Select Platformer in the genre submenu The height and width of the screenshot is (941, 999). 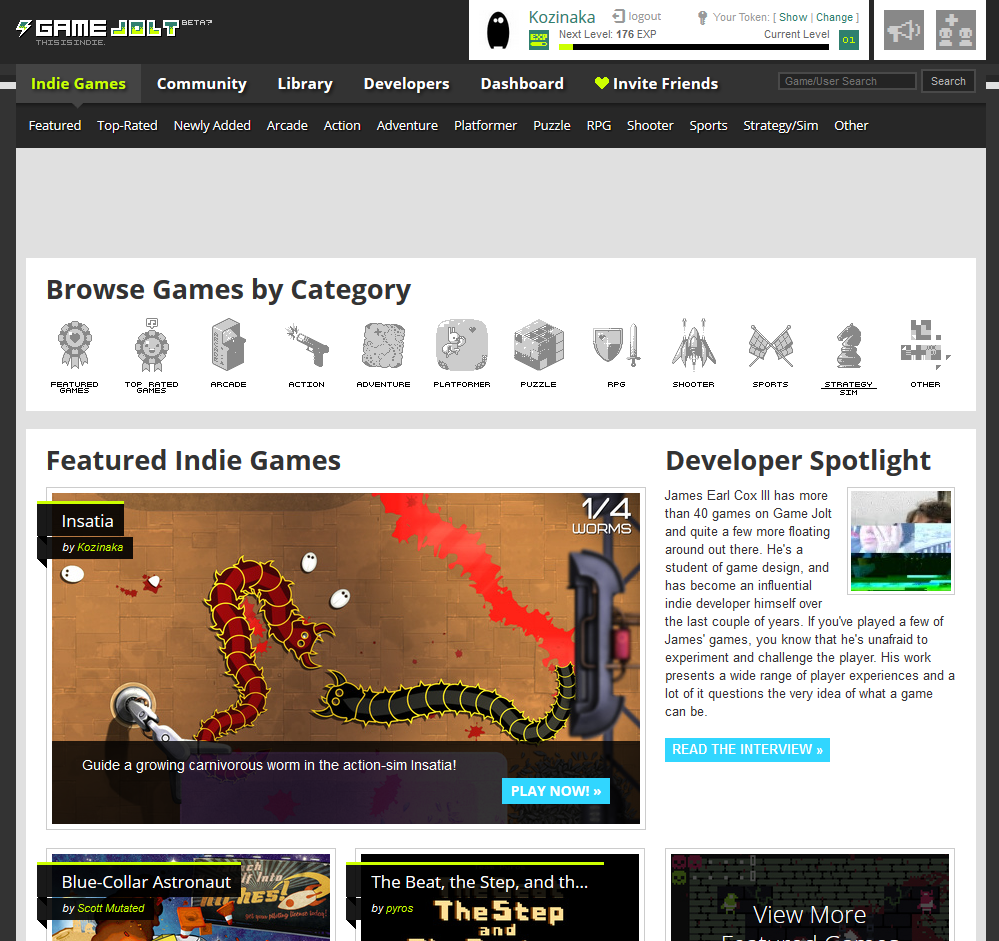[x=485, y=126]
